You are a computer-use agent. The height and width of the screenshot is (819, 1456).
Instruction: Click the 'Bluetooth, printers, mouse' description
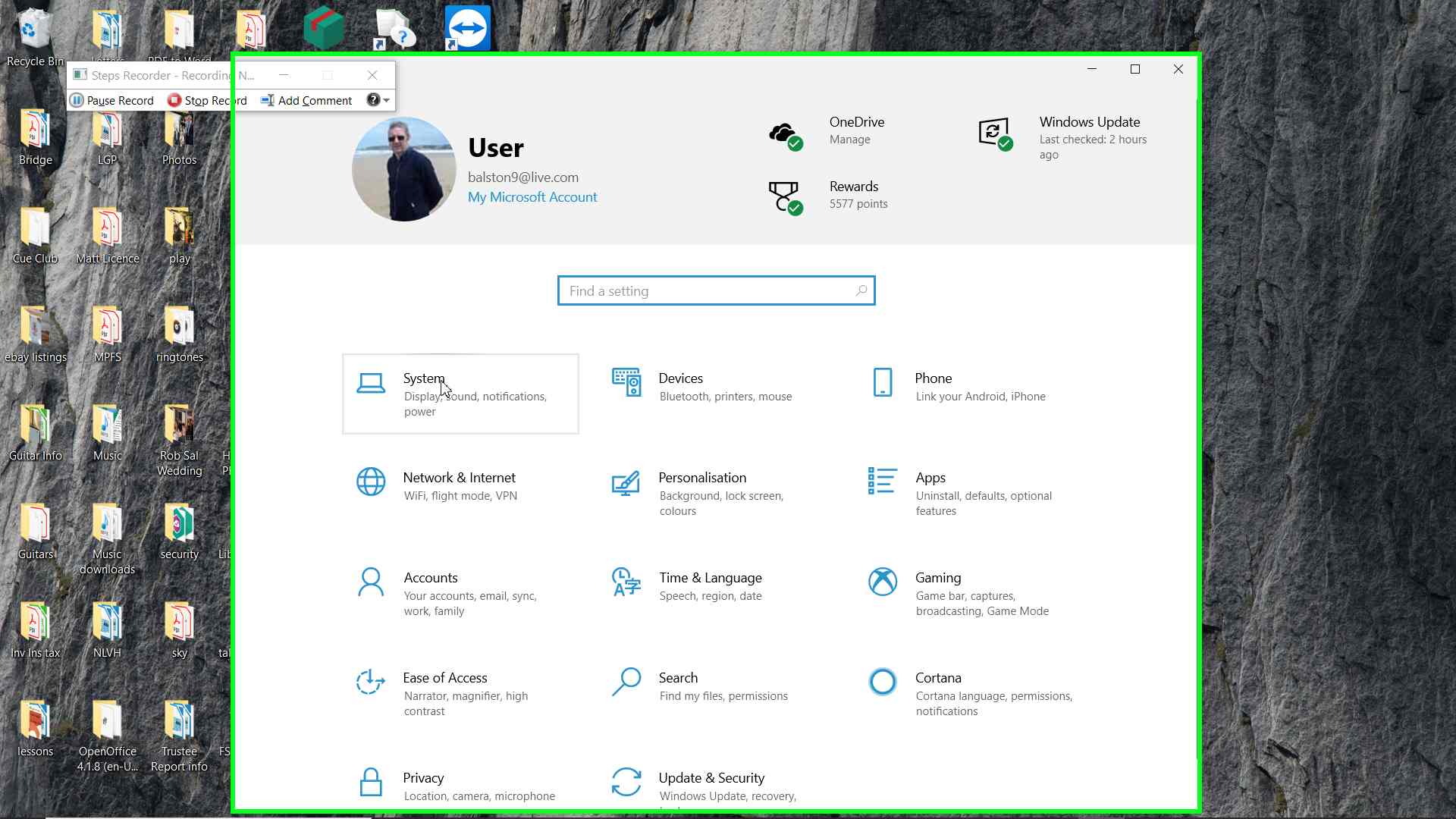tap(726, 397)
